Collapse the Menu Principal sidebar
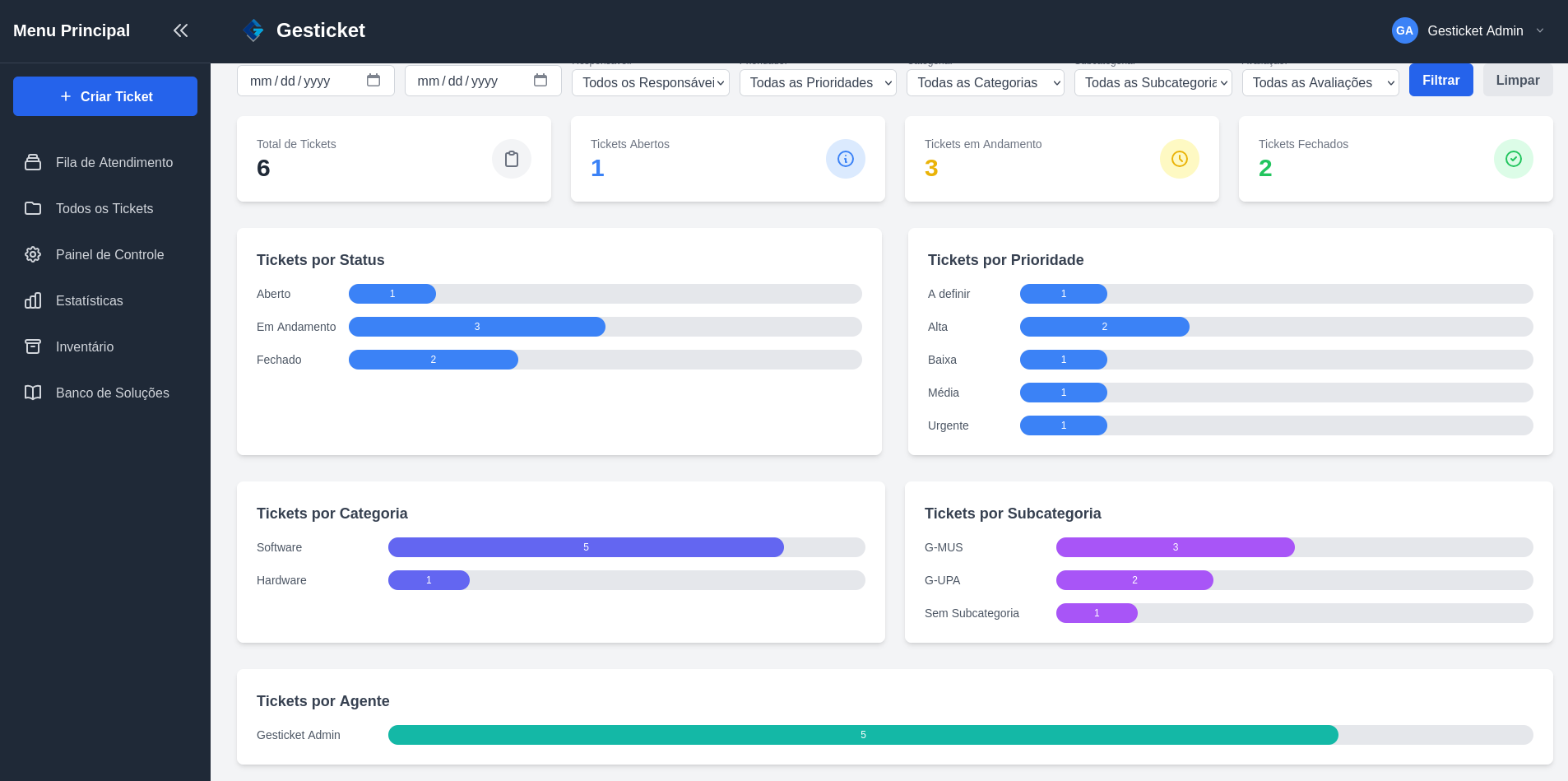Image resolution: width=1568 pixels, height=781 pixels. pyautogui.click(x=180, y=30)
